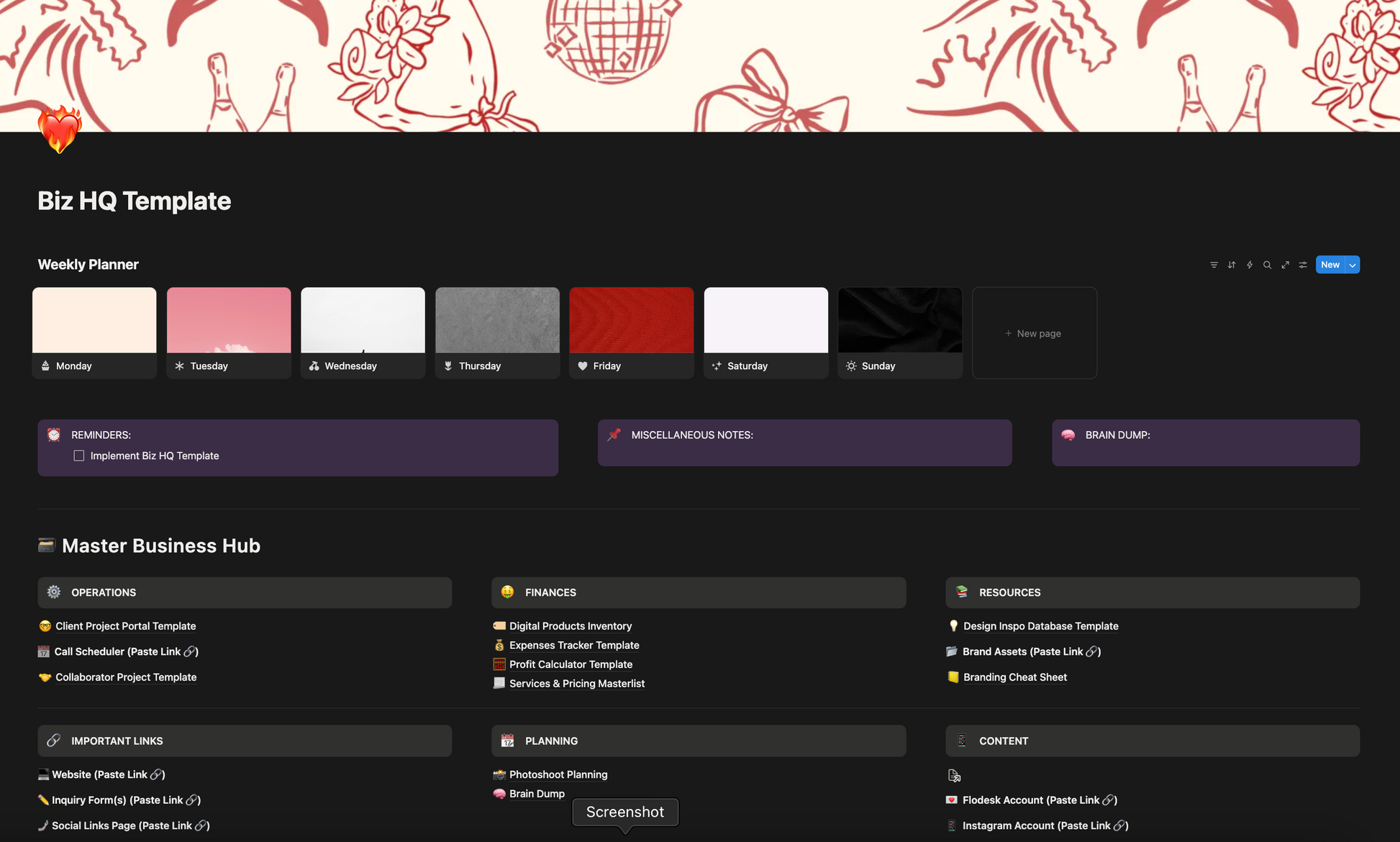Open Client Project Portal Template page
1400x842 pixels.
(125, 626)
